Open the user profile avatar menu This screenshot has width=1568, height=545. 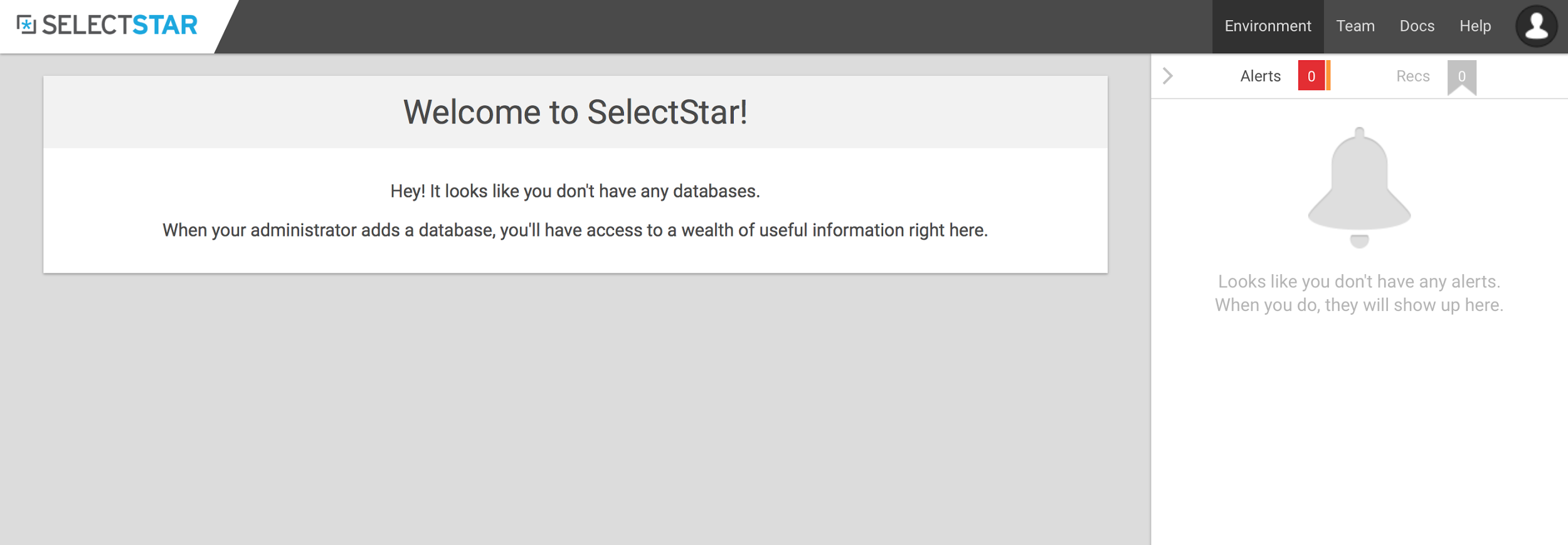tap(1536, 26)
